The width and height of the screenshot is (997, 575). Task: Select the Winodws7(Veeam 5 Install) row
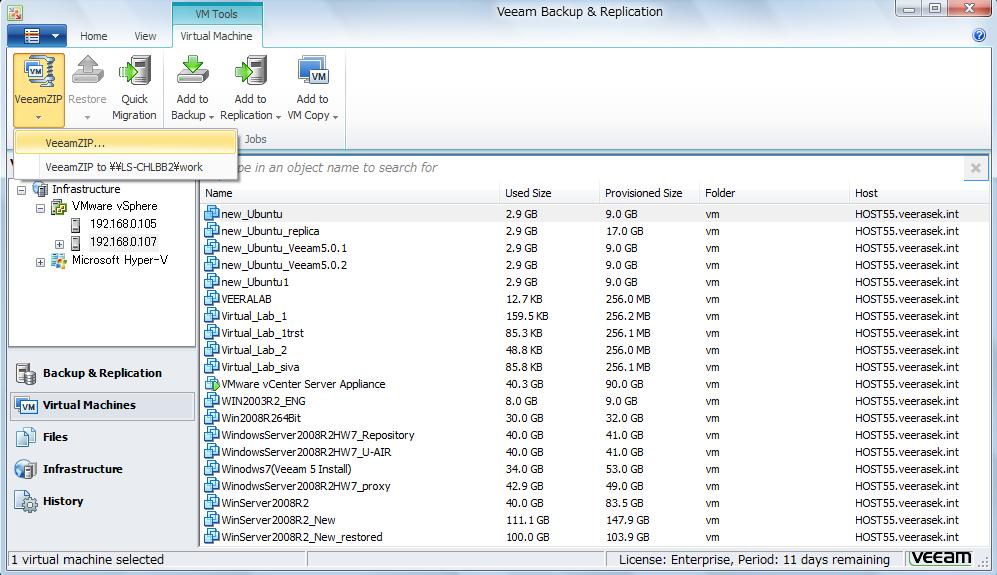coord(595,469)
